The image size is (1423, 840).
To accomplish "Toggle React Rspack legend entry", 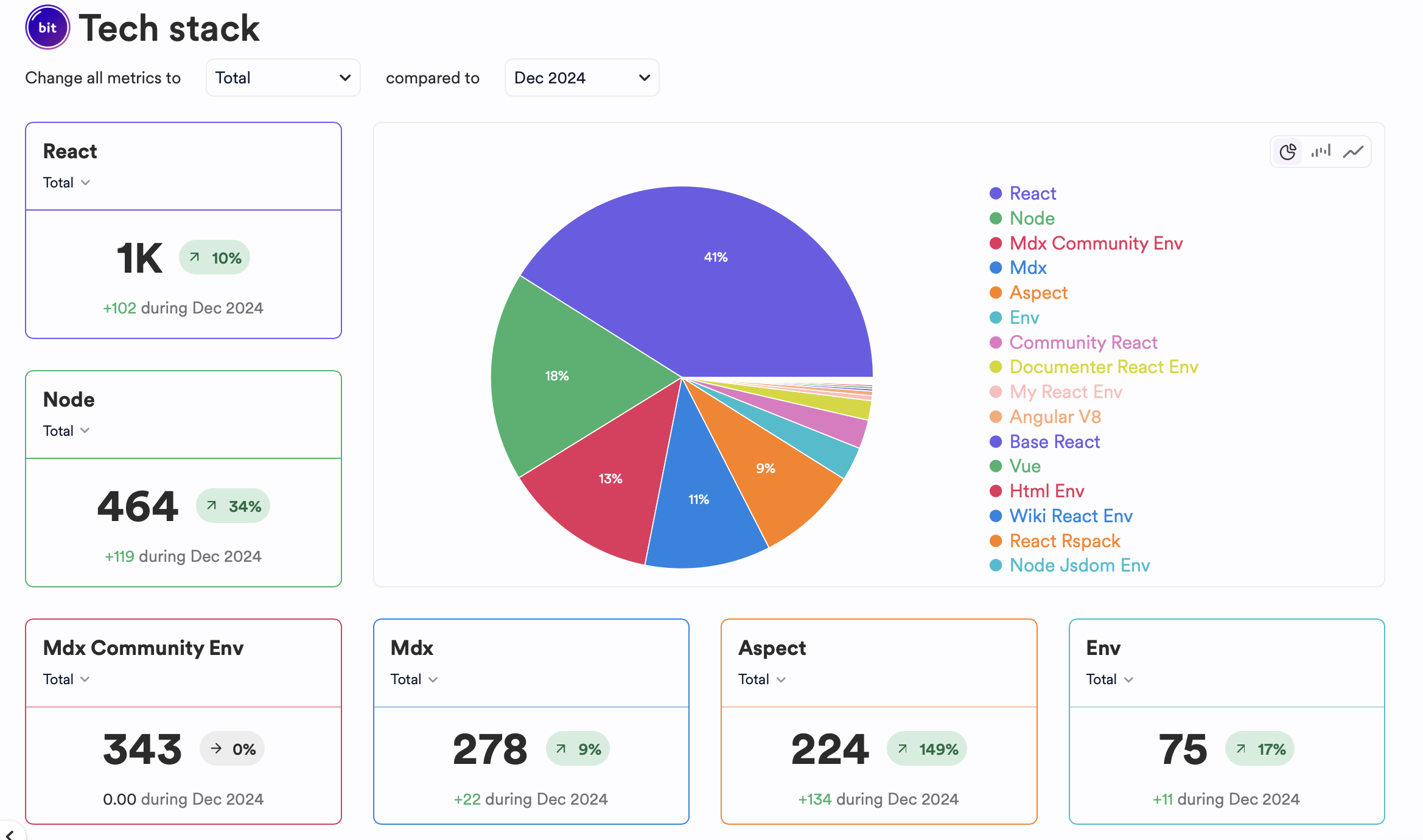I will pyautogui.click(x=1055, y=541).
